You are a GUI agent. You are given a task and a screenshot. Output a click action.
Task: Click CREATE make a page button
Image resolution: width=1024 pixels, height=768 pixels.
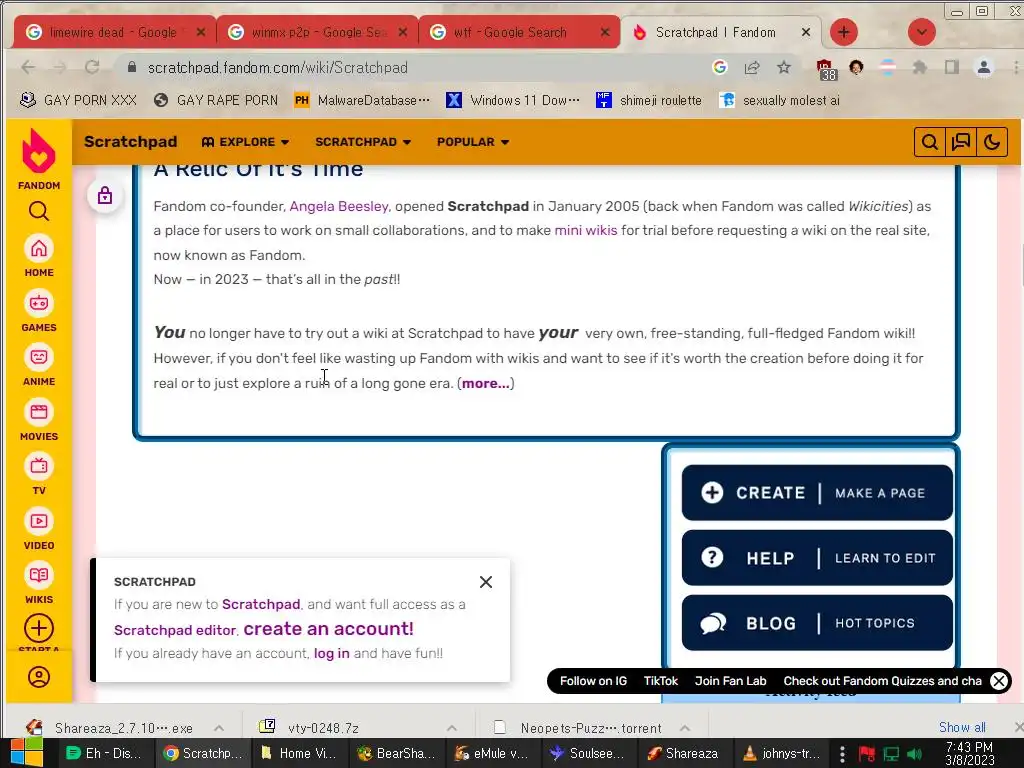coord(816,492)
